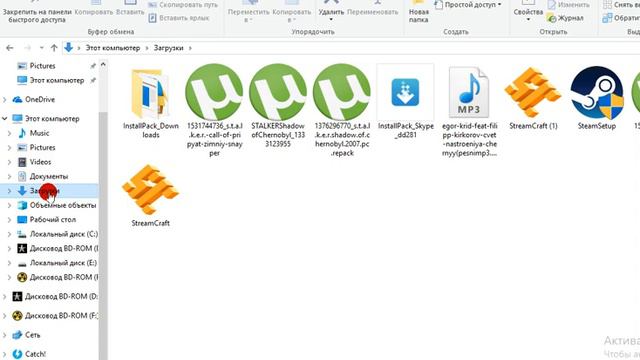This screenshot has height=360, width=640.
Task: Click Удалить in the ribbon
Action: point(331,12)
